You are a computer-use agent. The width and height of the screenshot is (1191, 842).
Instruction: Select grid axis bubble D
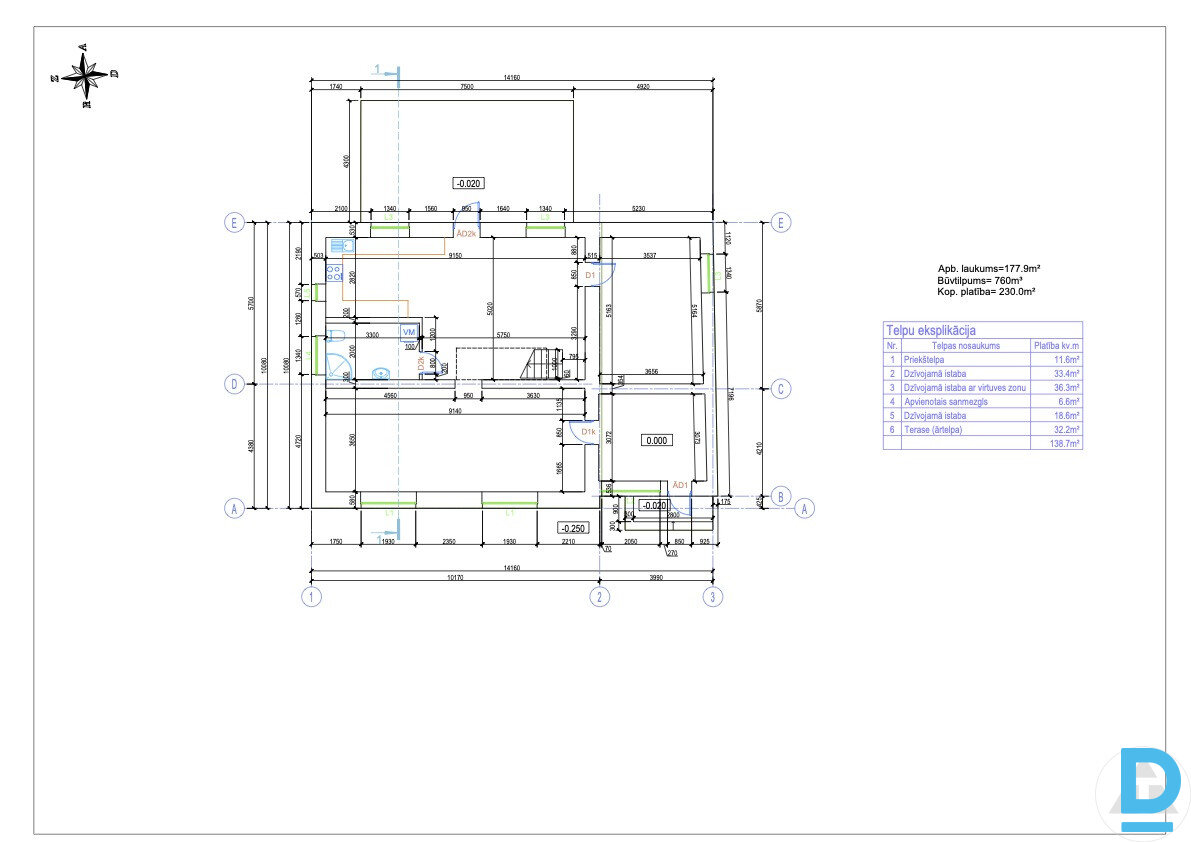coord(234,383)
